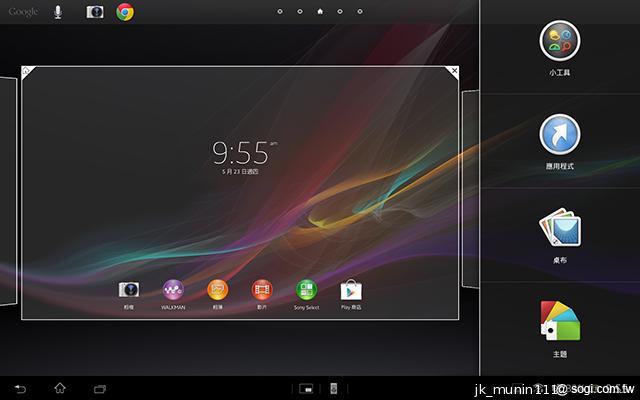The image size is (640, 400).
Task: Open the WALKMAN app
Action: tap(173, 295)
